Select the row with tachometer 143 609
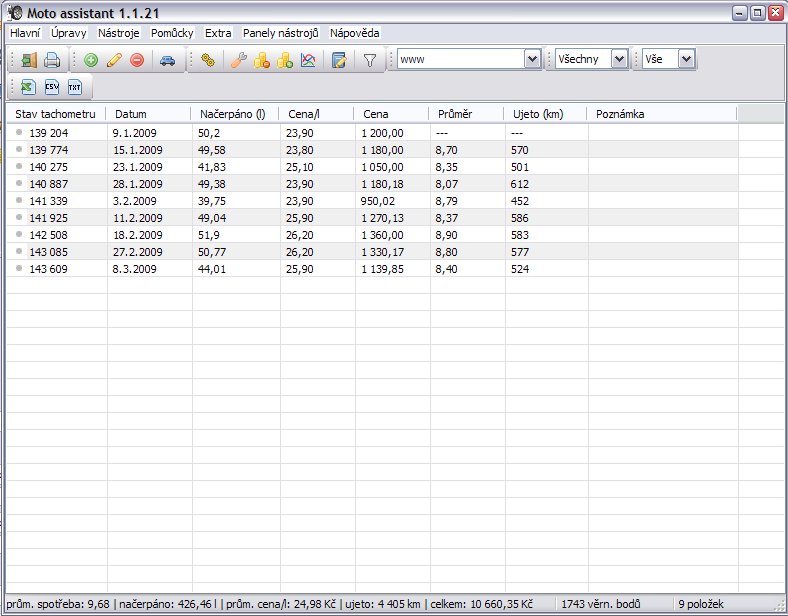This screenshot has height=616, width=788. click(54, 268)
